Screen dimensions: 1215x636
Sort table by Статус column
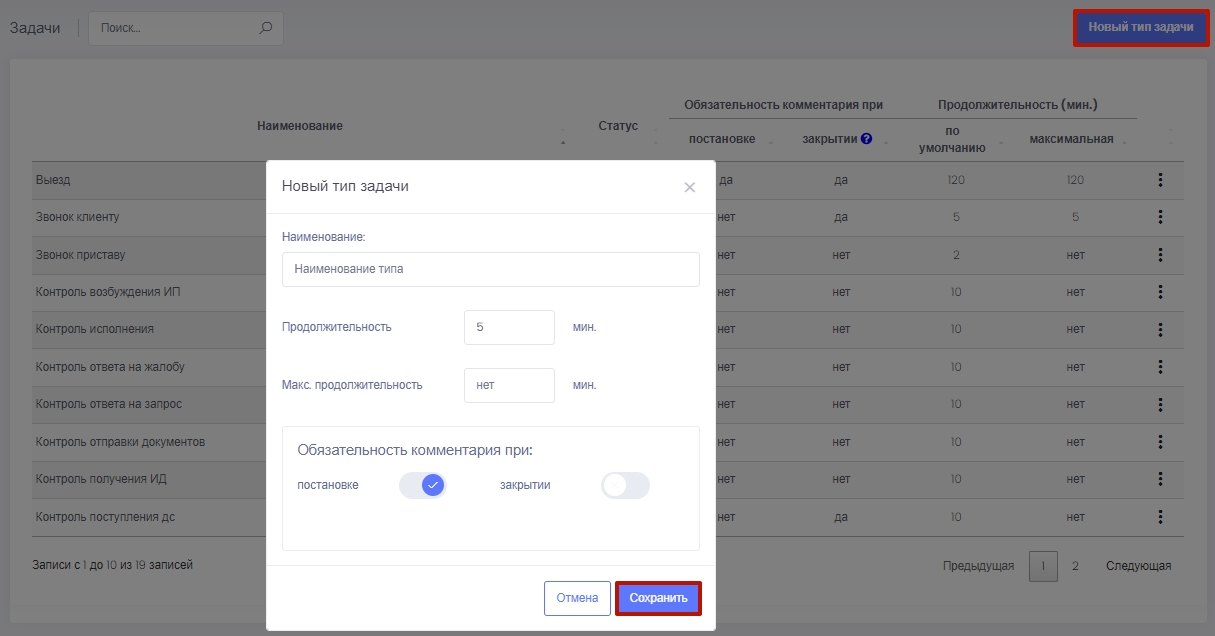617,126
